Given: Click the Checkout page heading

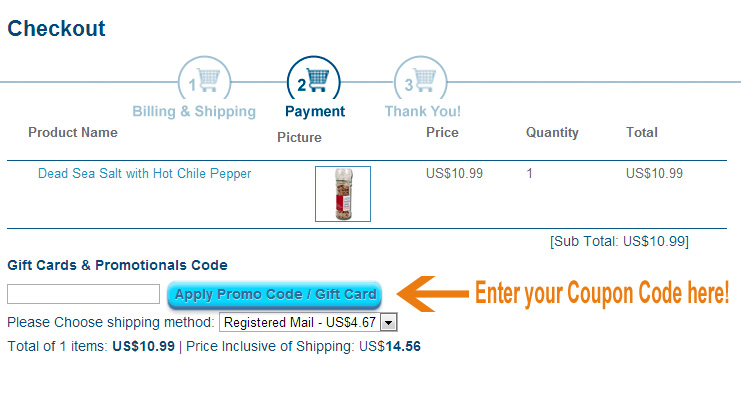Looking at the screenshot, I should pyautogui.click(x=56, y=28).
